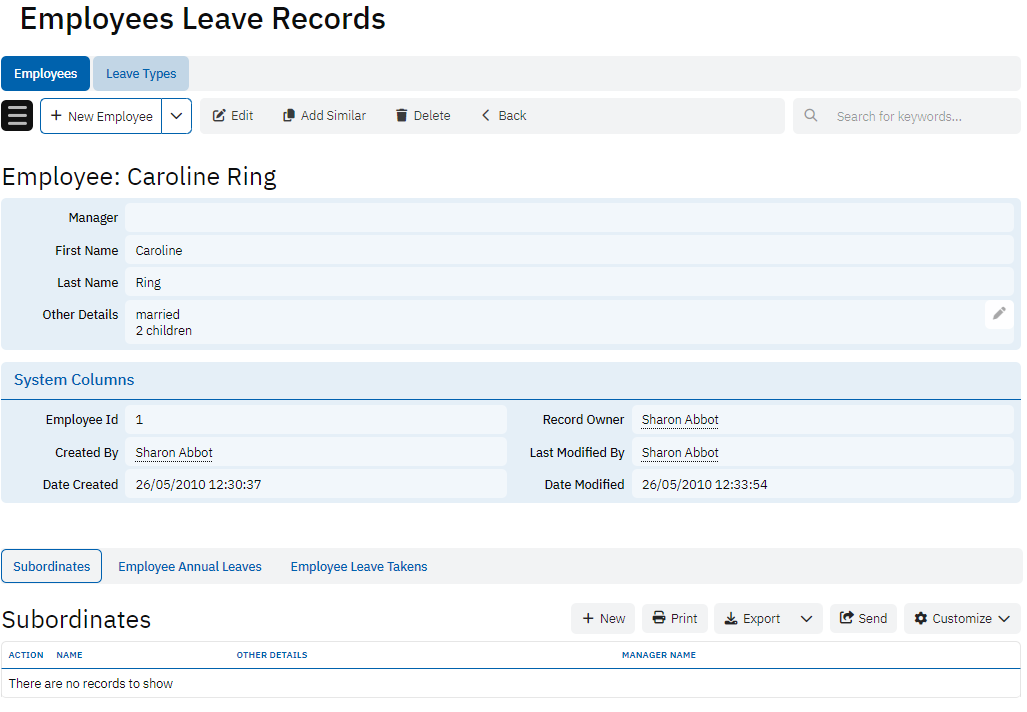
Task: Delete the employee record
Action: pos(422,116)
